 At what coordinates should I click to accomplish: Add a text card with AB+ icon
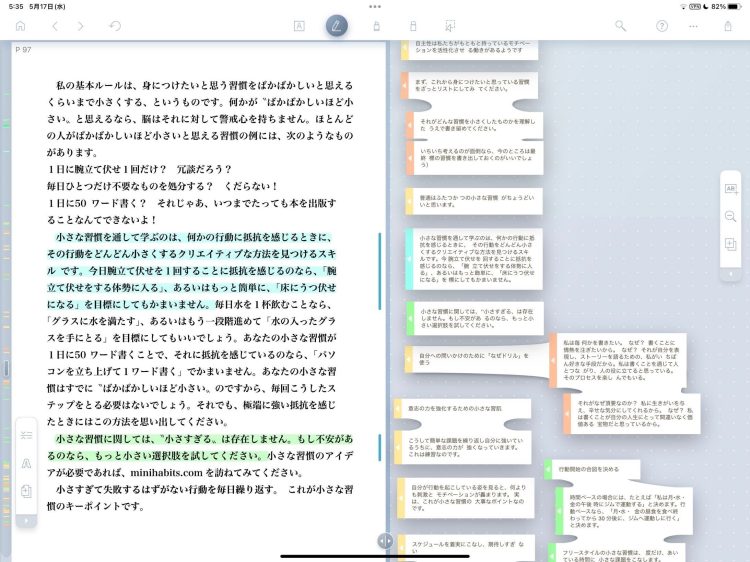point(730,189)
